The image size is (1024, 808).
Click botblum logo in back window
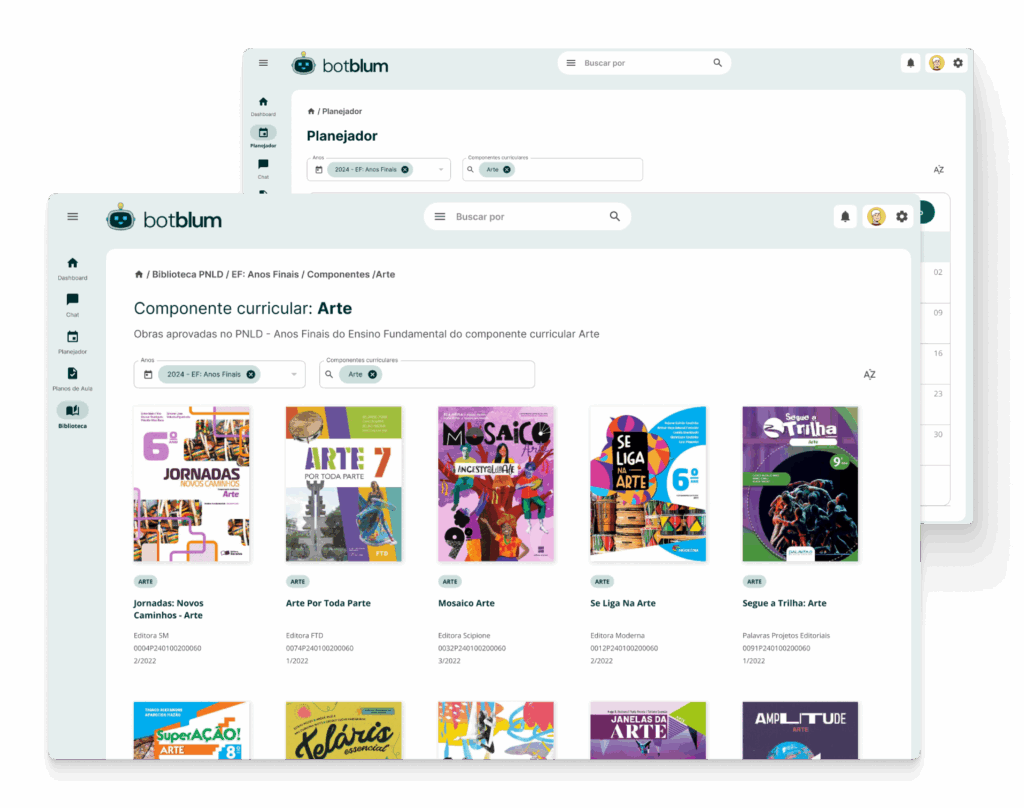(340, 65)
